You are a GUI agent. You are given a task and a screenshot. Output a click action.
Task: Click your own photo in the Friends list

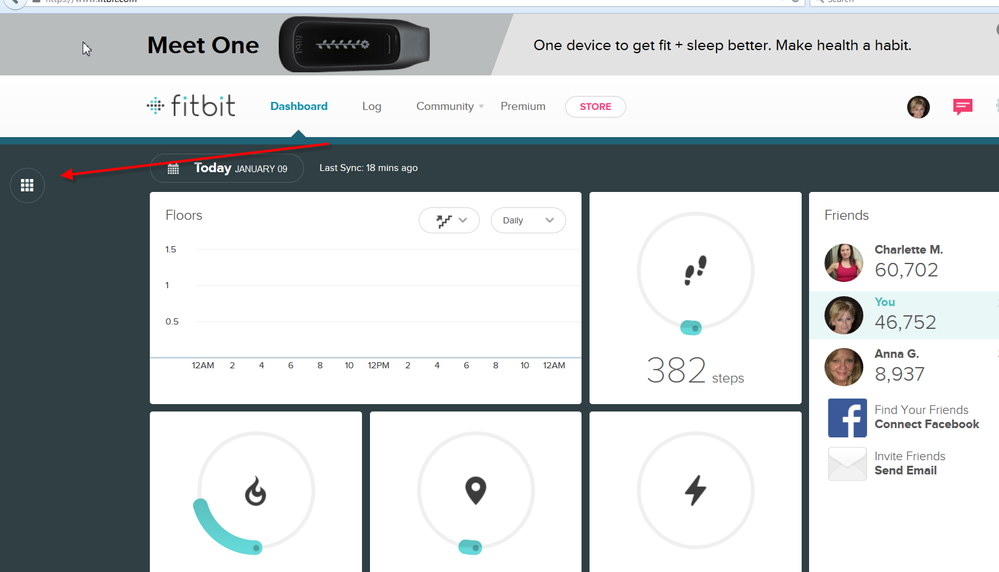coord(844,315)
